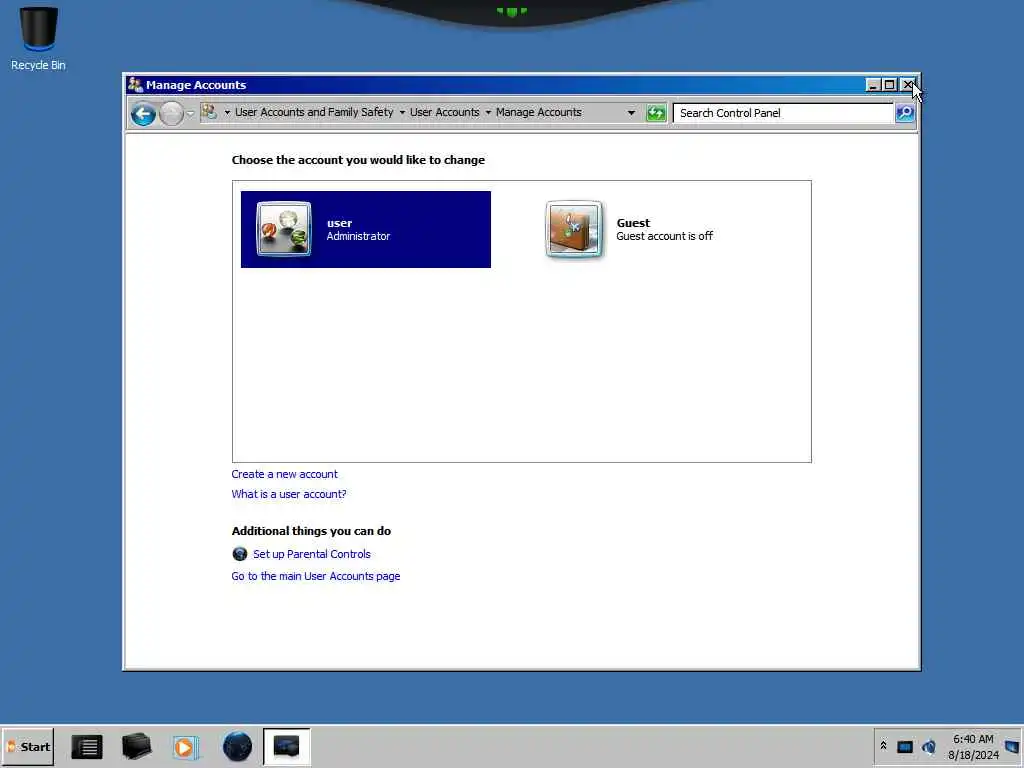The height and width of the screenshot is (768, 1024).
Task: Click the active Control Panel taskbar button
Action: pyautogui.click(x=287, y=746)
